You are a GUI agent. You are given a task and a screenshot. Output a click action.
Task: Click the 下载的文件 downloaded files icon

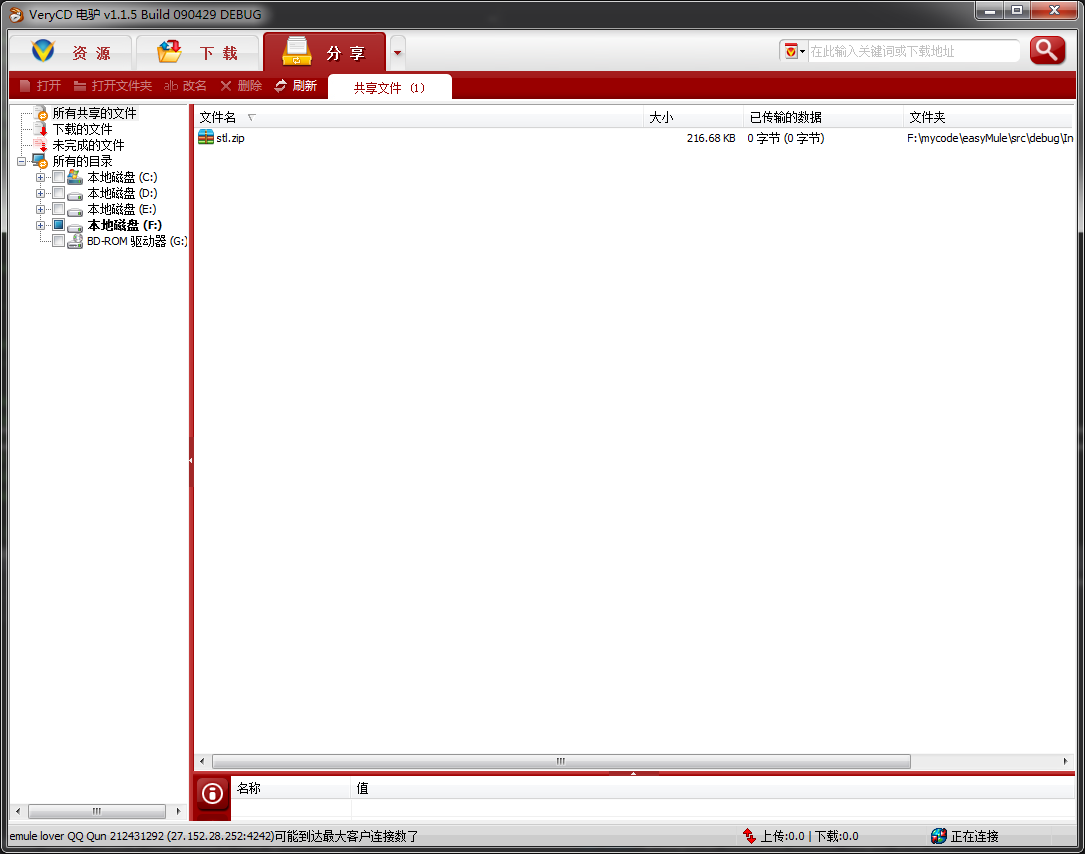pos(41,129)
